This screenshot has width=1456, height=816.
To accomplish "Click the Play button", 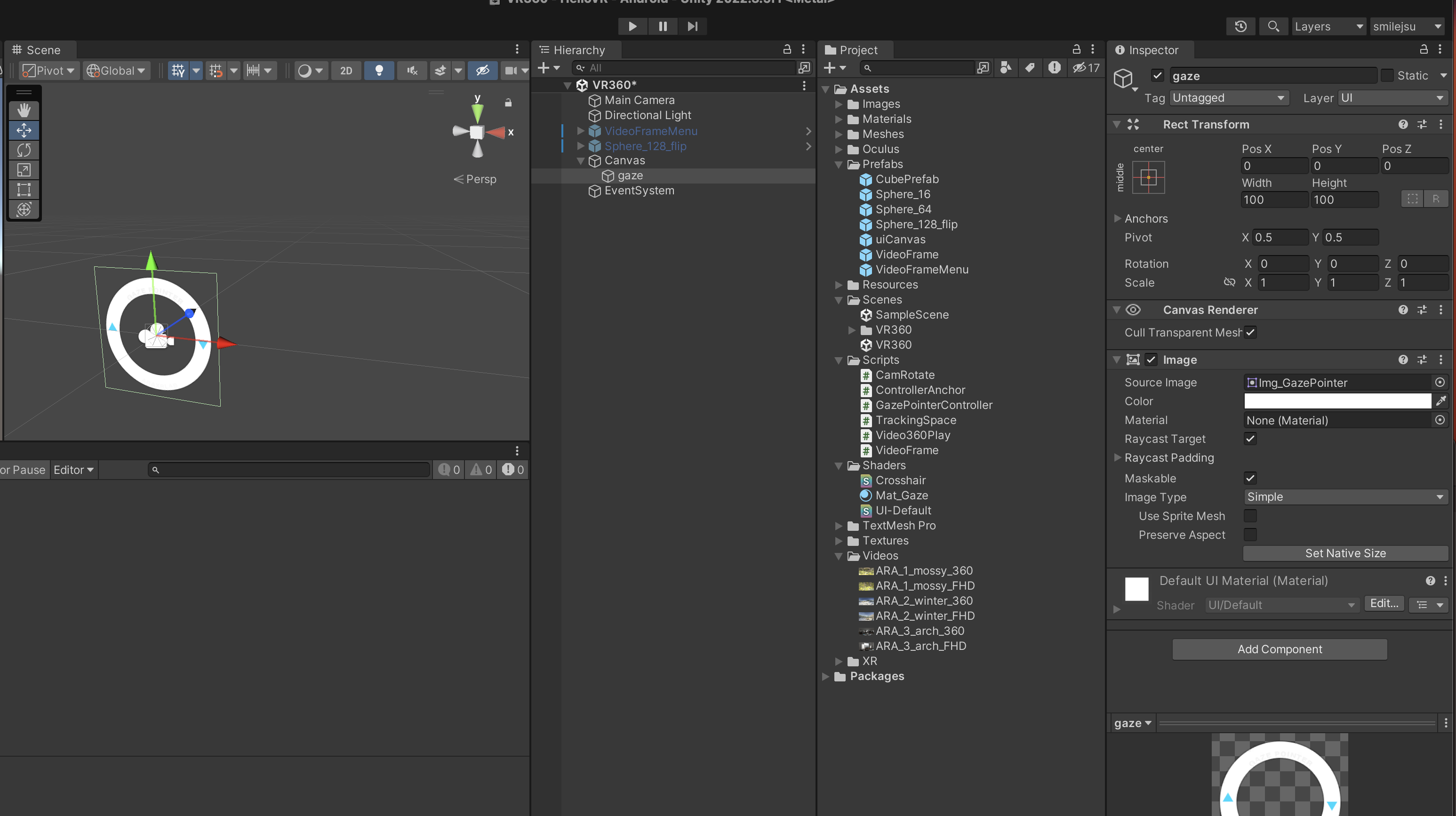I will coord(632,26).
